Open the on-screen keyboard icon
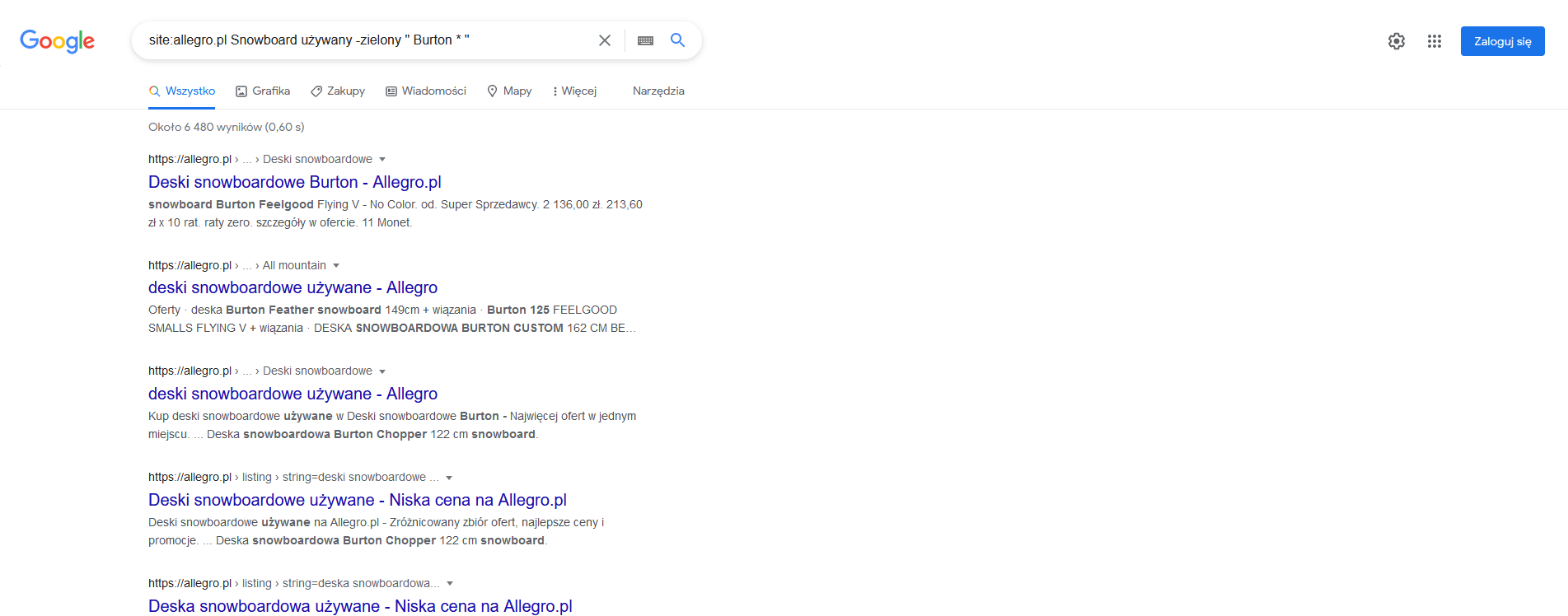This screenshot has height=616, width=1568. click(x=645, y=40)
